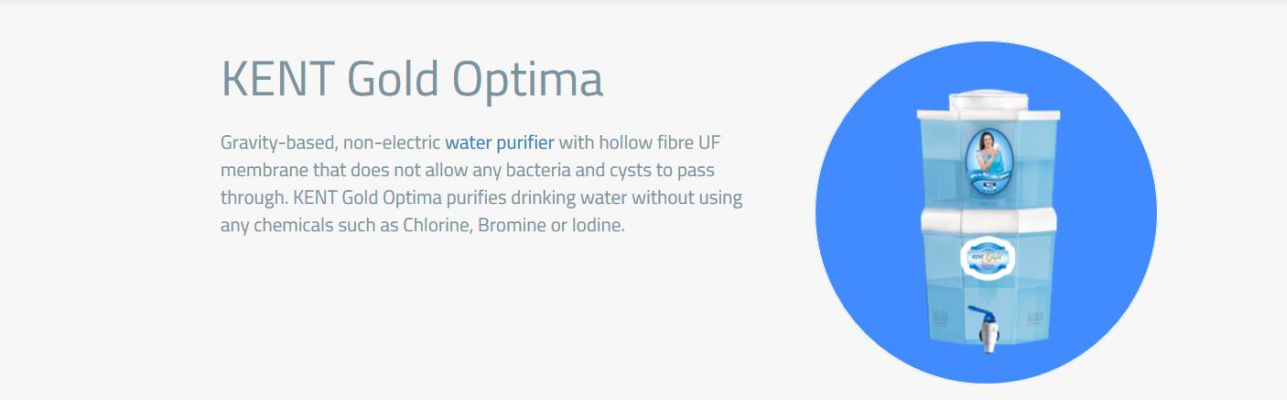Screen dimensions: 1287x400
Task: Open the "water purifier" hyperlink
Action: [x=499, y=142]
